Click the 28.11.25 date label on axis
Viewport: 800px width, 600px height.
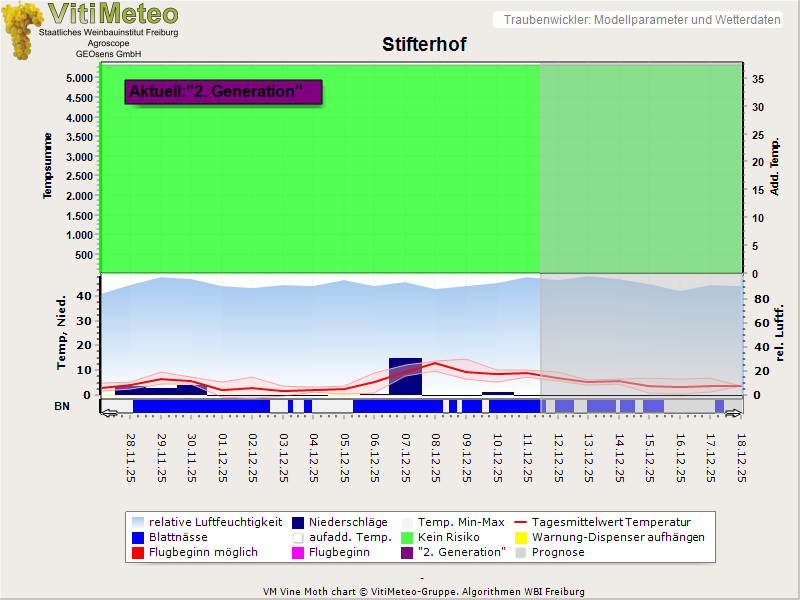(x=132, y=453)
